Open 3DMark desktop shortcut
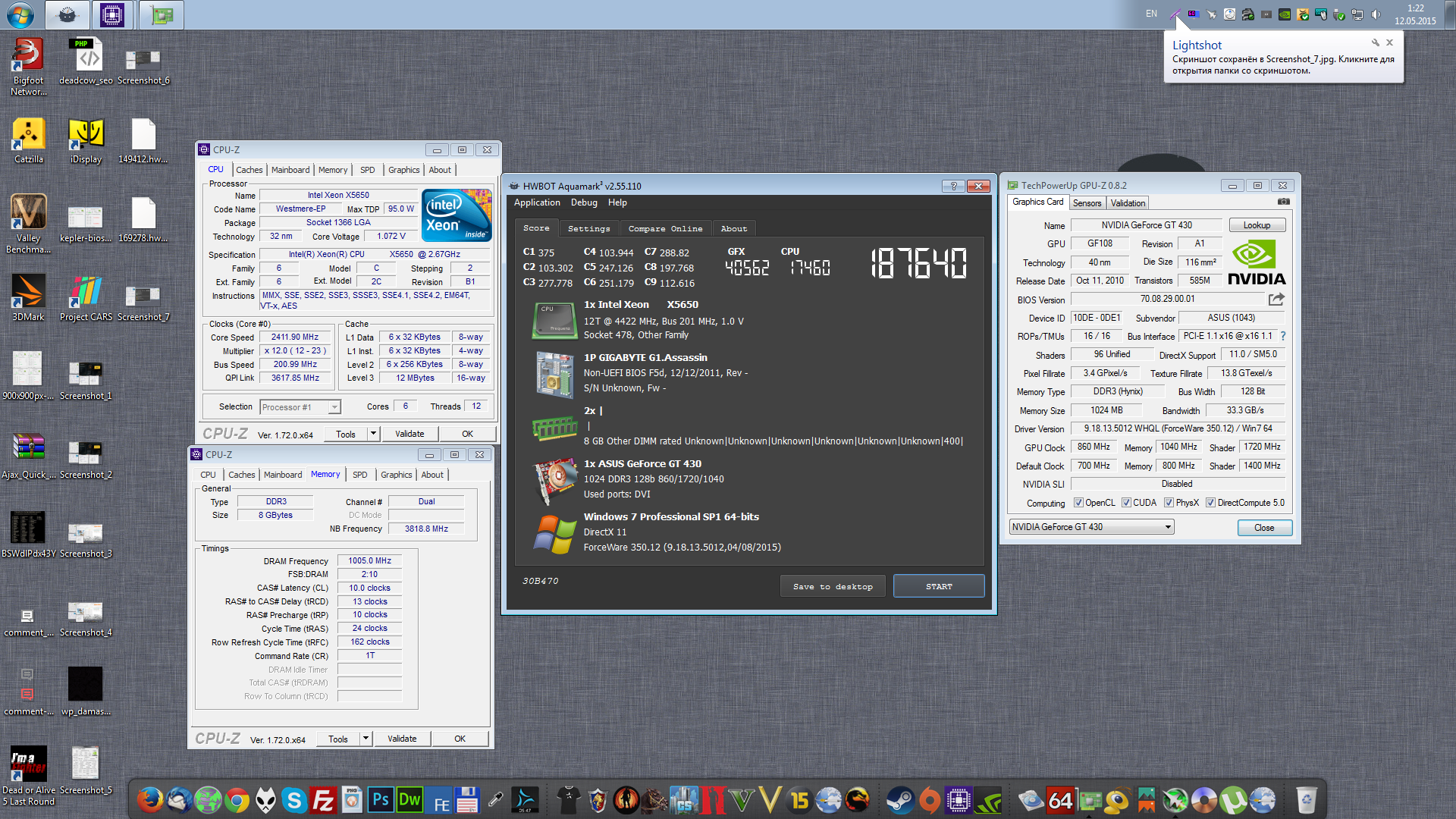Screen dimensions: 1456x819 click(29, 297)
